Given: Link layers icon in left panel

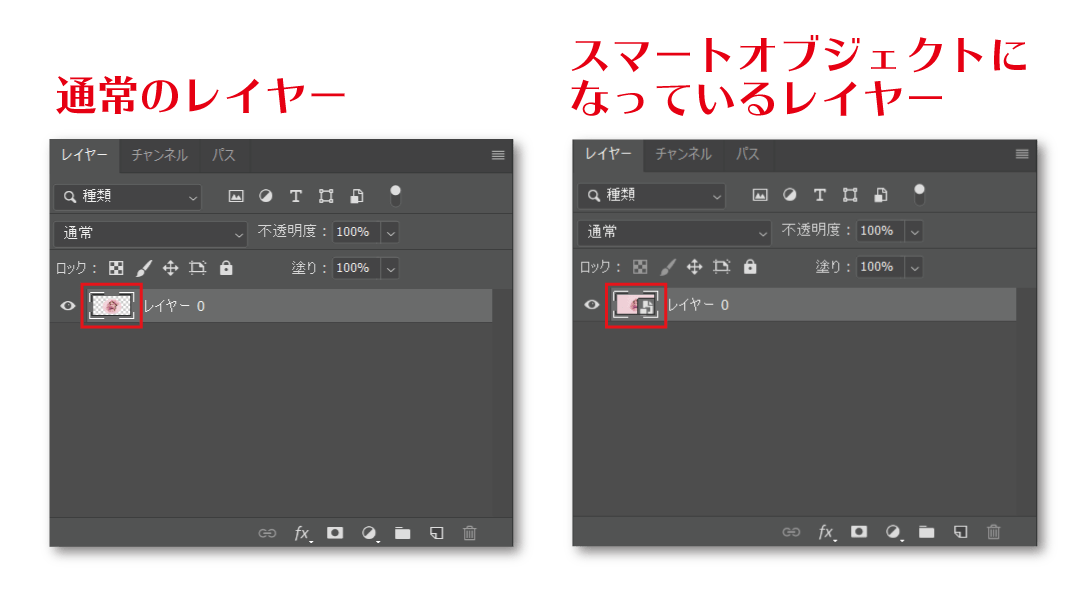Looking at the screenshot, I should (x=267, y=533).
